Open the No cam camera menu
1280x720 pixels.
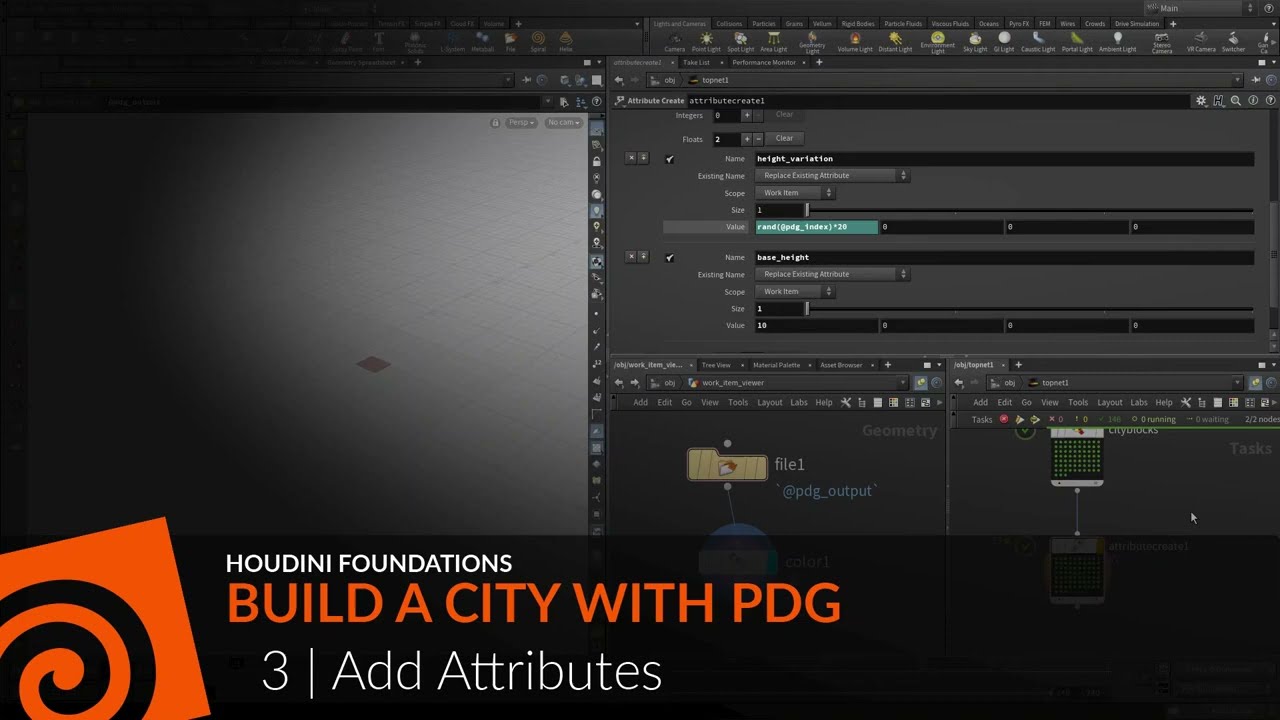click(x=564, y=122)
